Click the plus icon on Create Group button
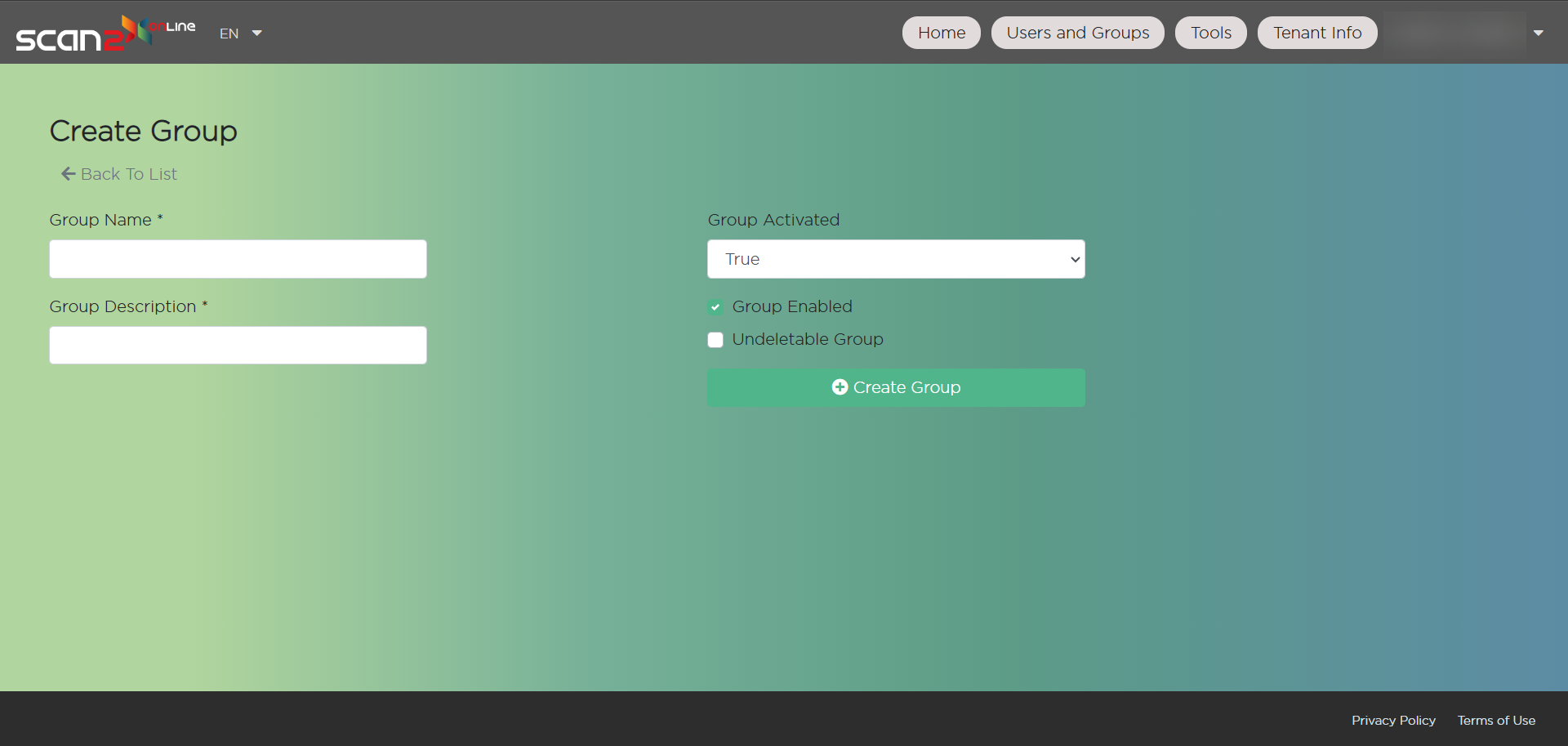This screenshot has width=1568, height=746. click(839, 387)
